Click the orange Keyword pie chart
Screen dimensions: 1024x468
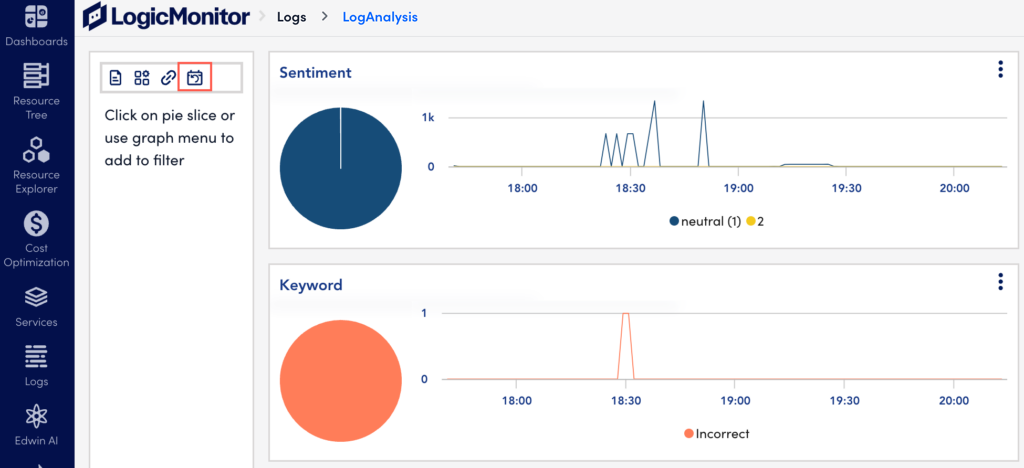point(340,380)
